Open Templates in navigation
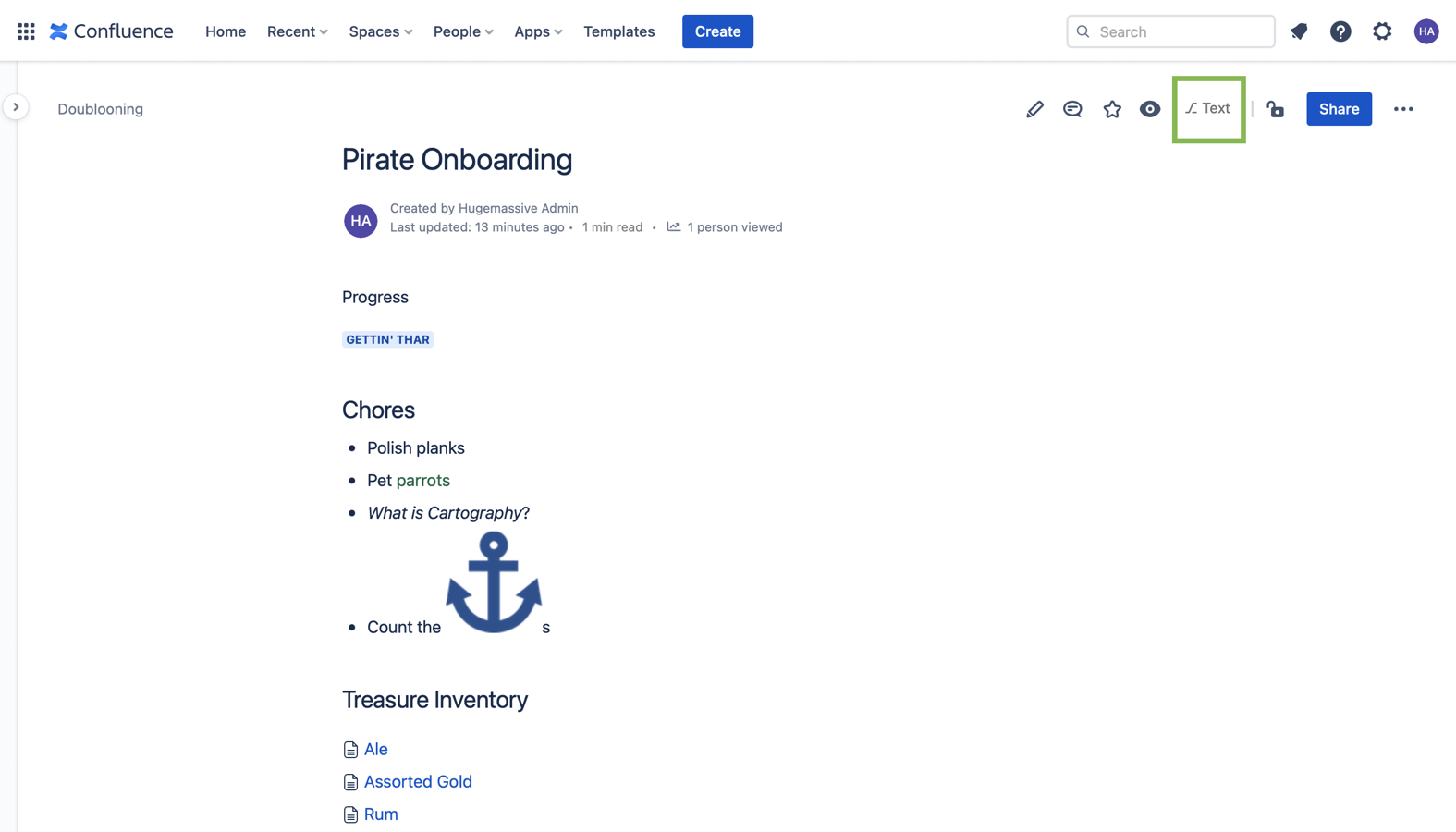1456x832 pixels. [x=618, y=31]
